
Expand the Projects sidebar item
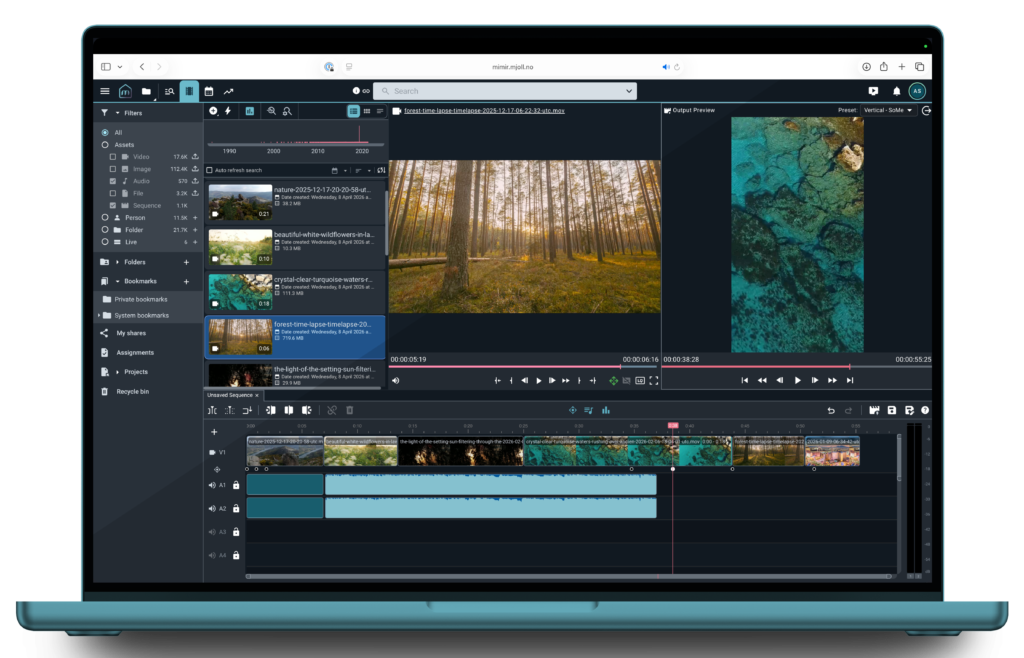point(118,372)
